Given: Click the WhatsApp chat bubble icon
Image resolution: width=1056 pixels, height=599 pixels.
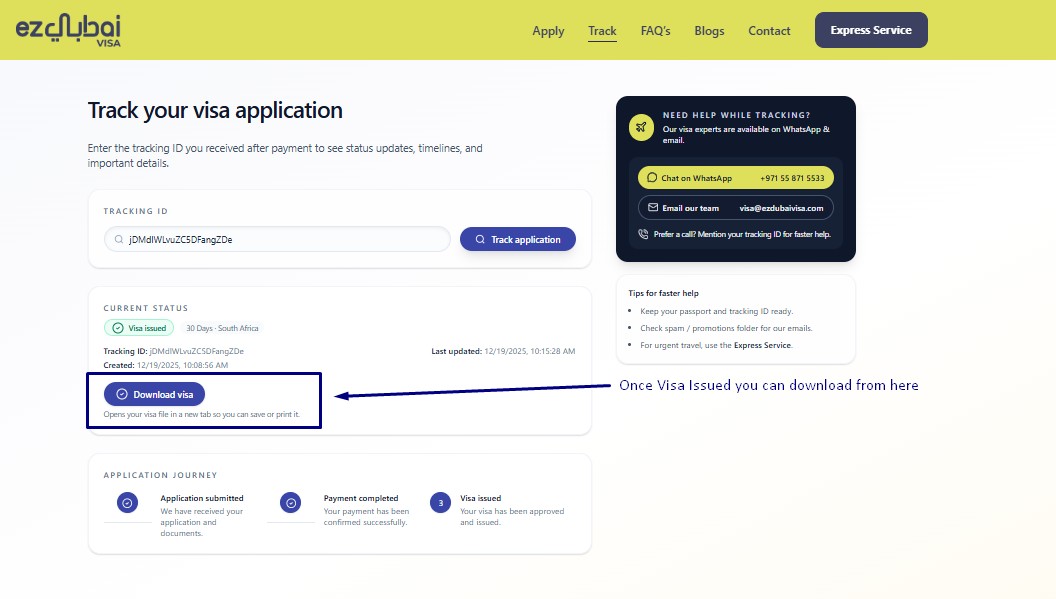Looking at the screenshot, I should click(652, 178).
